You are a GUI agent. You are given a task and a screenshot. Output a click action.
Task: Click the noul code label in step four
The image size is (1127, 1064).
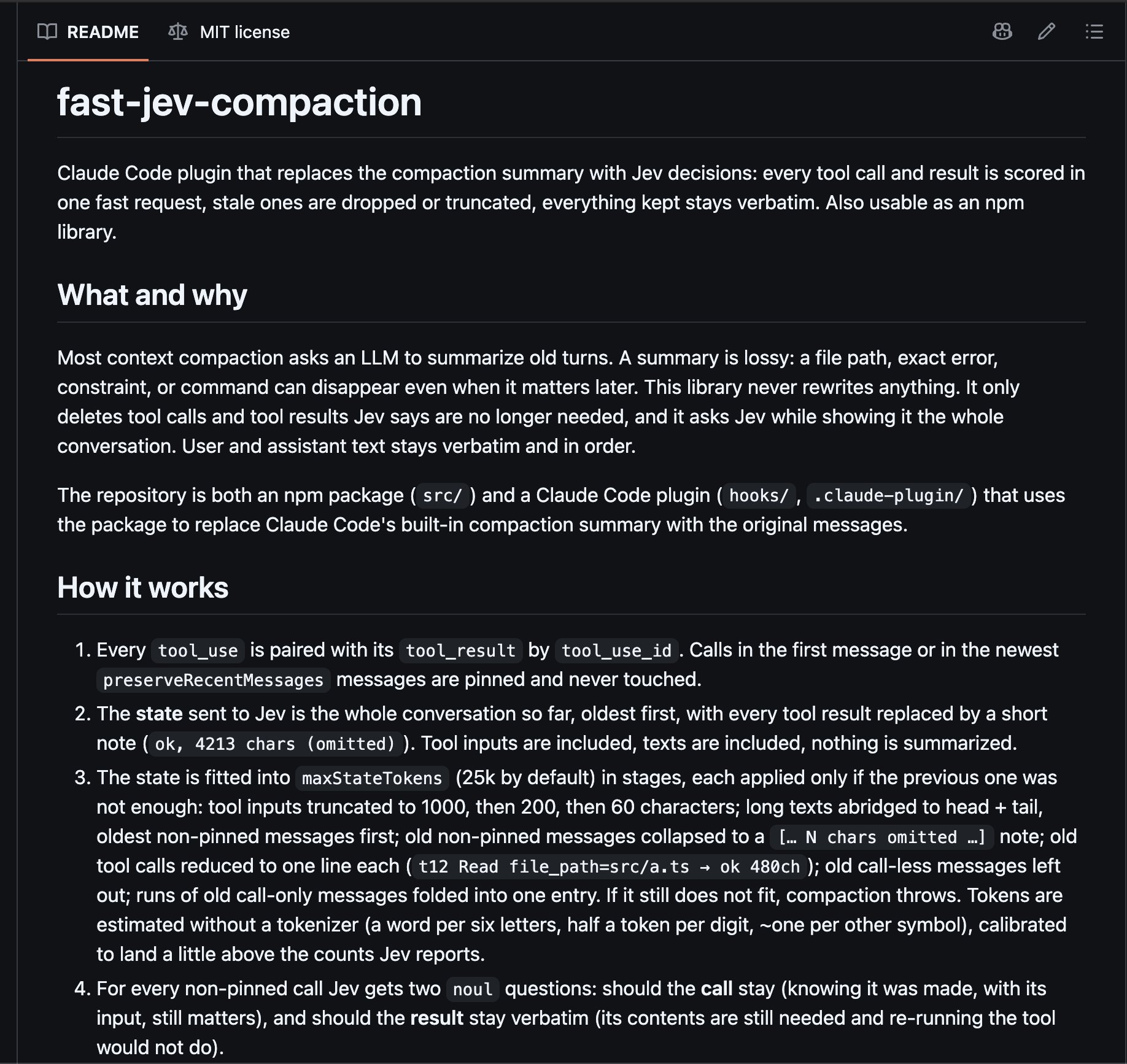(x=473, y=989)
